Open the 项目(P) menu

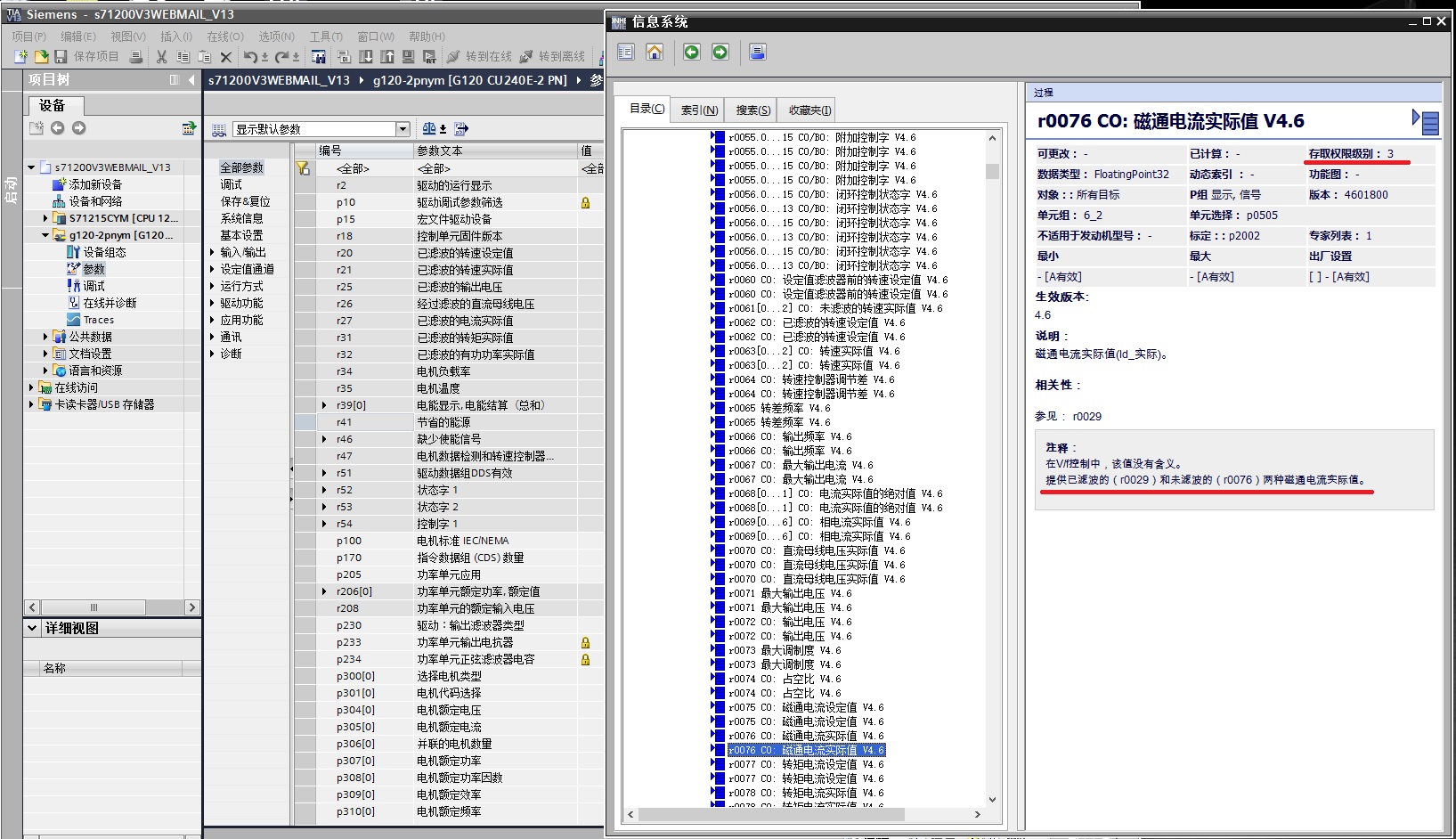(x=29, y=37)
